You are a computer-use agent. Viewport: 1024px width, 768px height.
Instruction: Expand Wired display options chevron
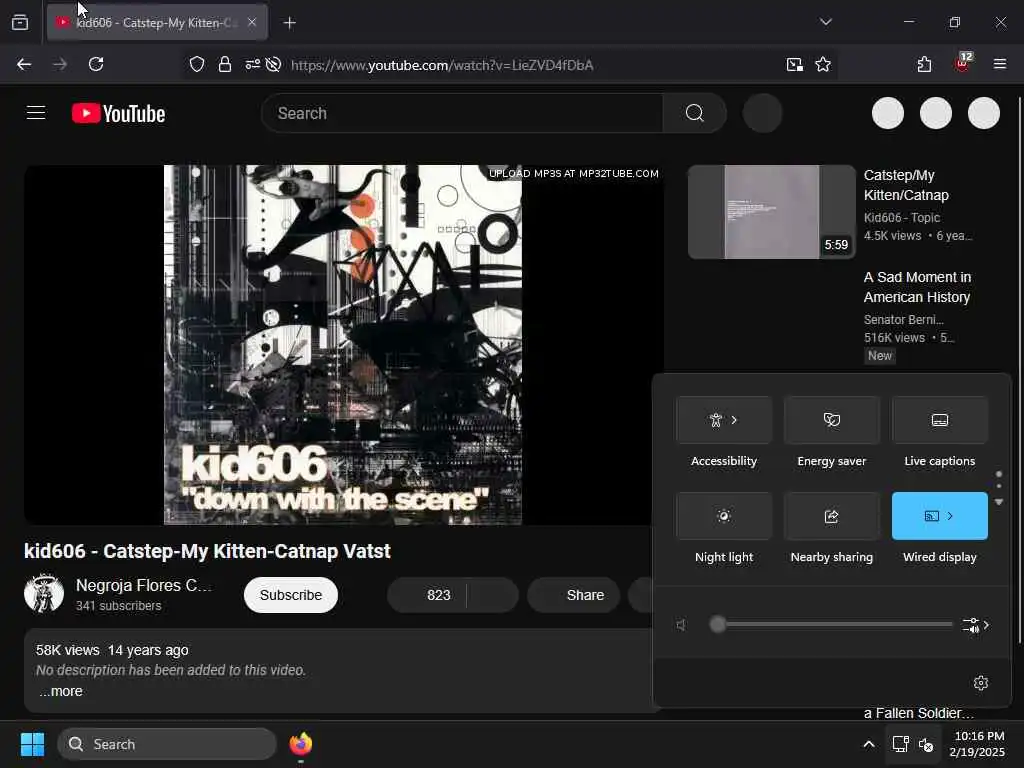point(950,516)
